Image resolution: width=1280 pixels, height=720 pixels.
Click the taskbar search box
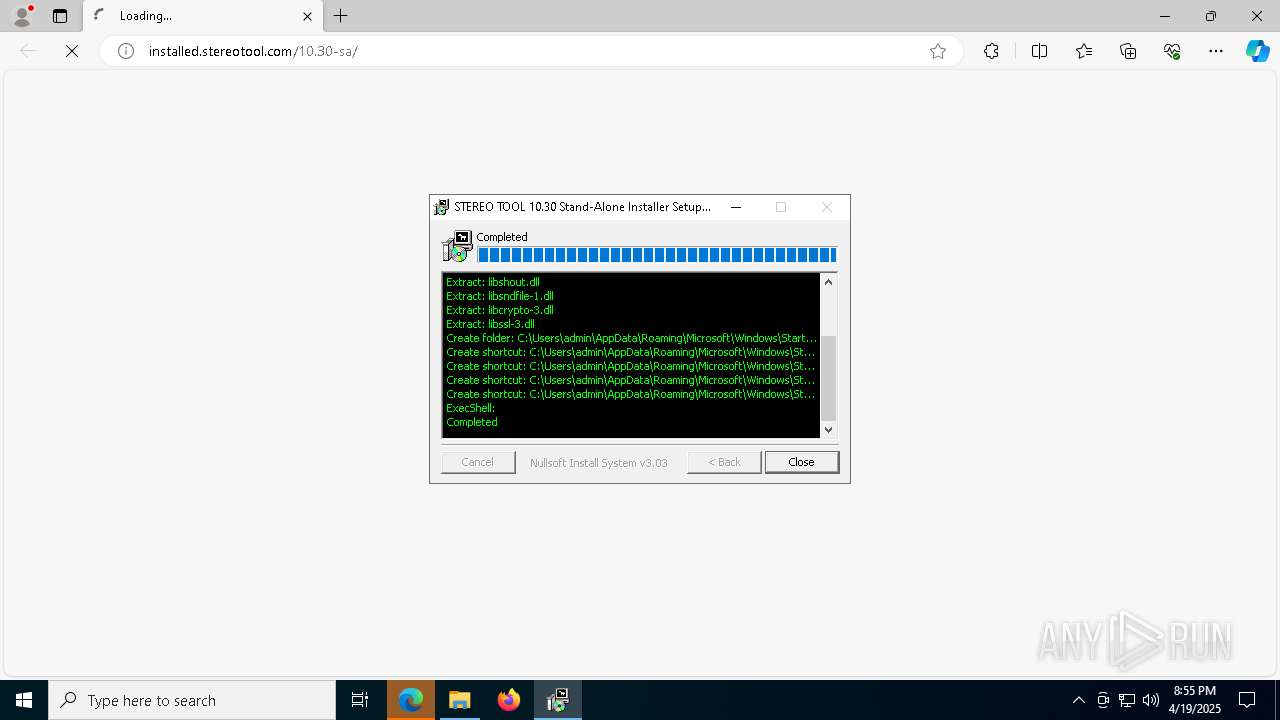192,700
